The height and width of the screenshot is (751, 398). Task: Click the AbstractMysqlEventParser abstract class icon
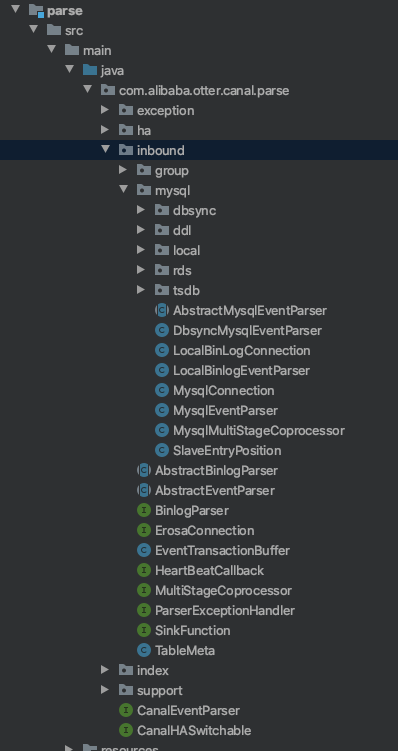tap(162, 310)
